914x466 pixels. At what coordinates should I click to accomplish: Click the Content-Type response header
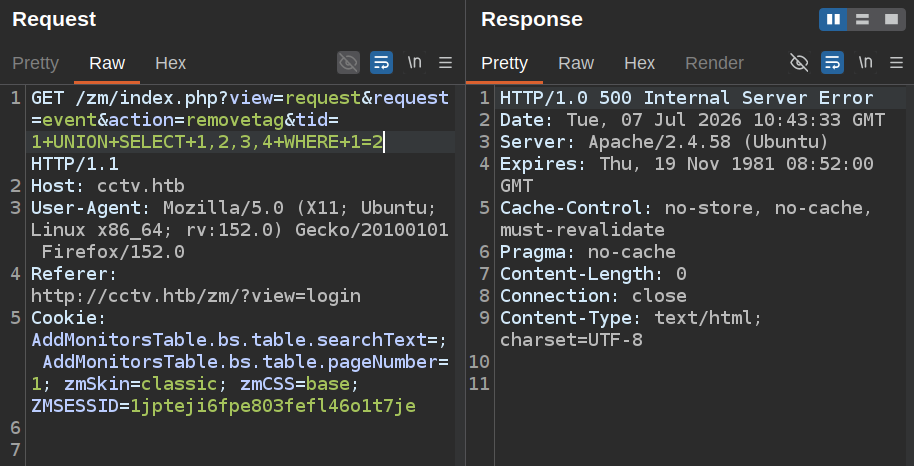pos(631,328)
